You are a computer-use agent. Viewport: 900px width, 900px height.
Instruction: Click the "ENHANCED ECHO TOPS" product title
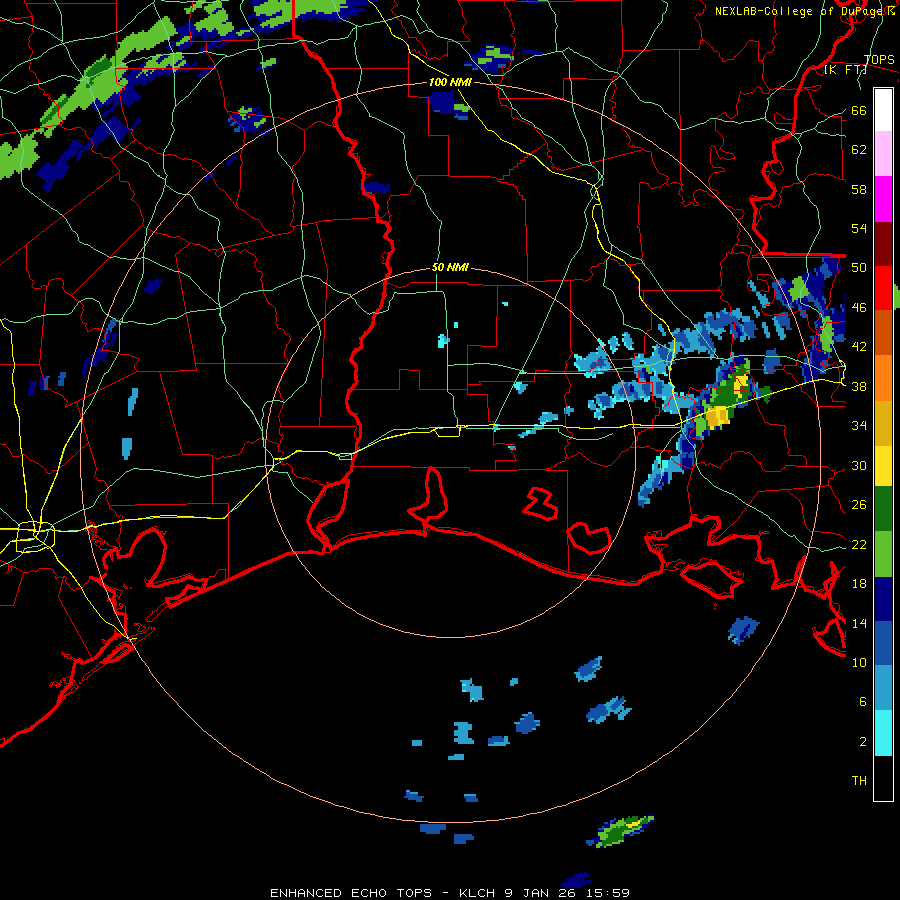click(x=351, y=893)
